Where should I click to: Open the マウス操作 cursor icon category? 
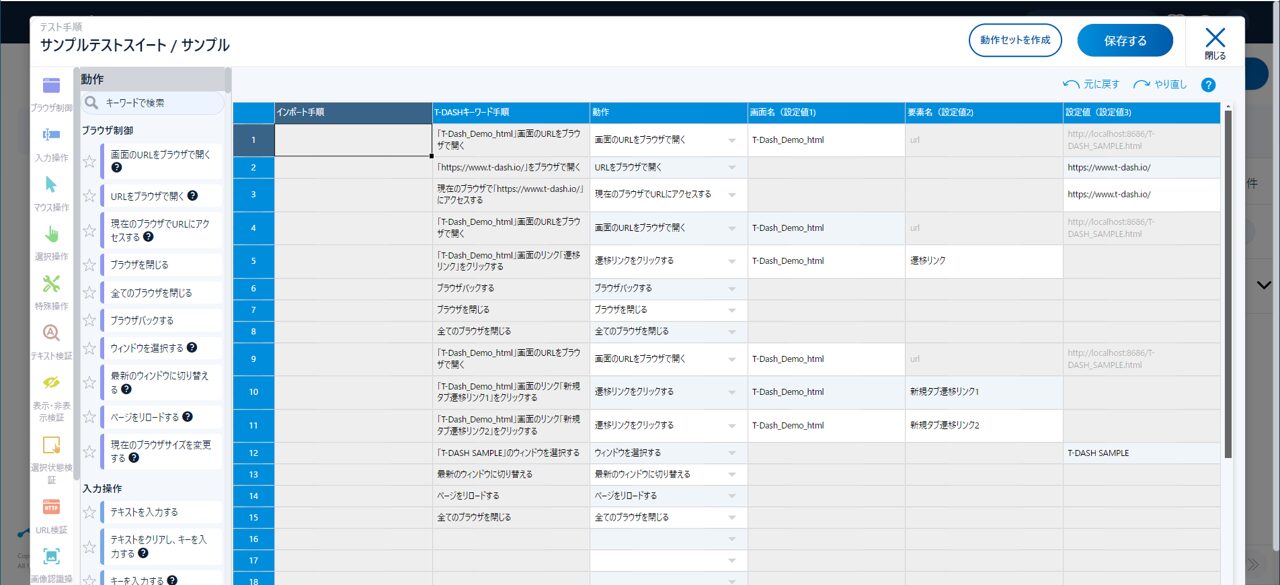tap(51, 184)
